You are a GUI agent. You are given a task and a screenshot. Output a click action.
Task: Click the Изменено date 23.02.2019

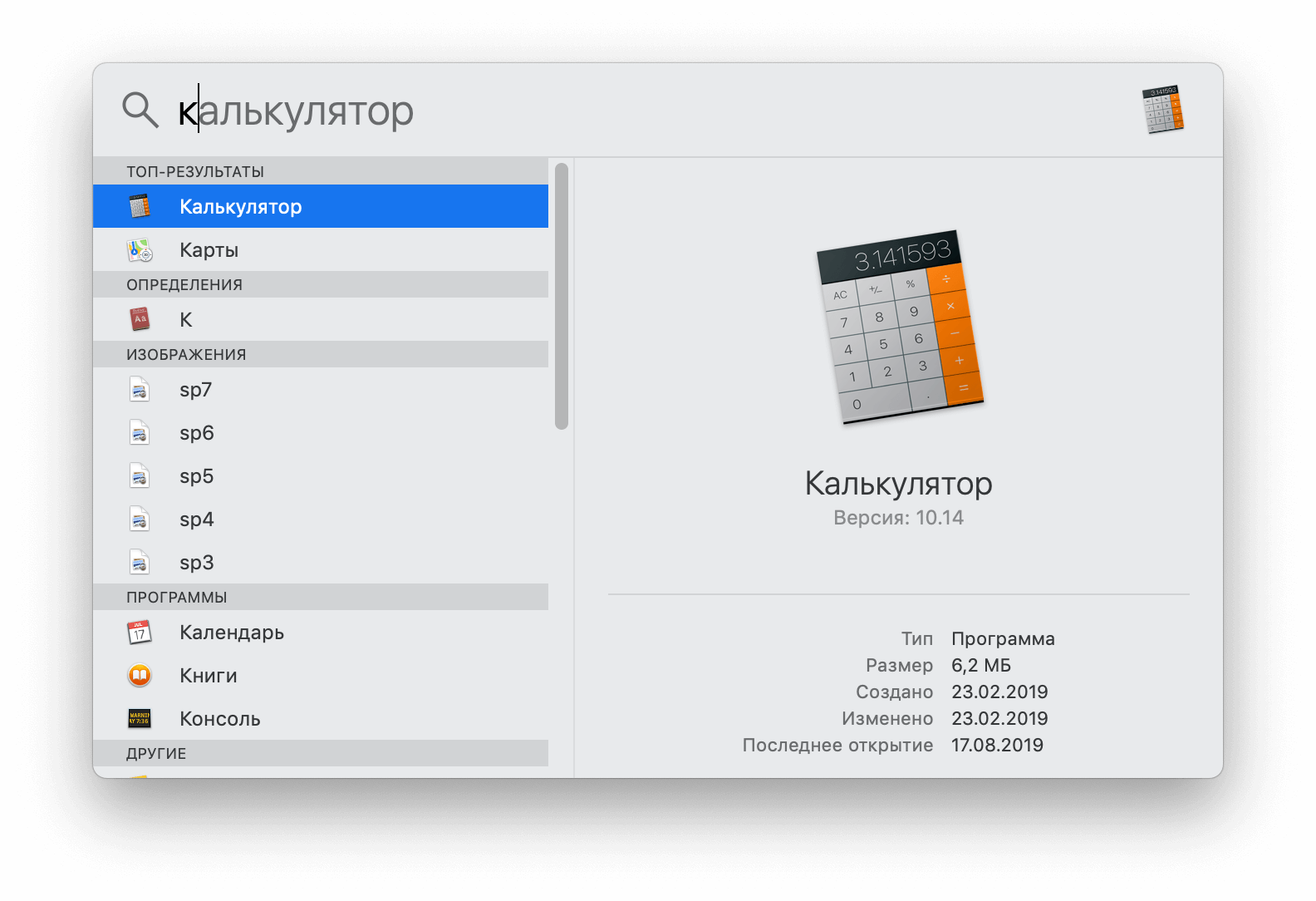[x=999, y=718]
